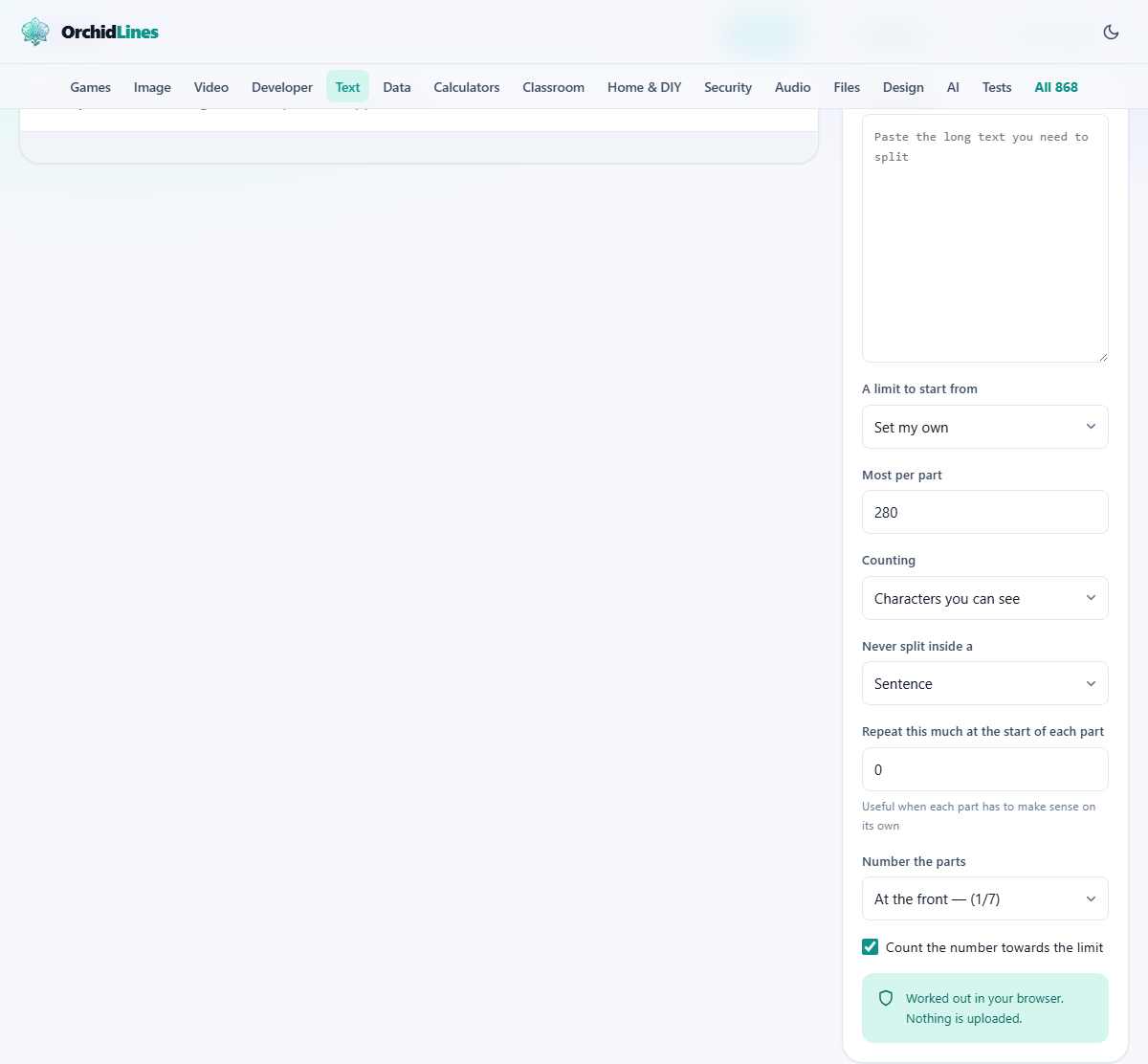Switch to the Files category
The image size is (1148, 1064).
coord(847,87)
